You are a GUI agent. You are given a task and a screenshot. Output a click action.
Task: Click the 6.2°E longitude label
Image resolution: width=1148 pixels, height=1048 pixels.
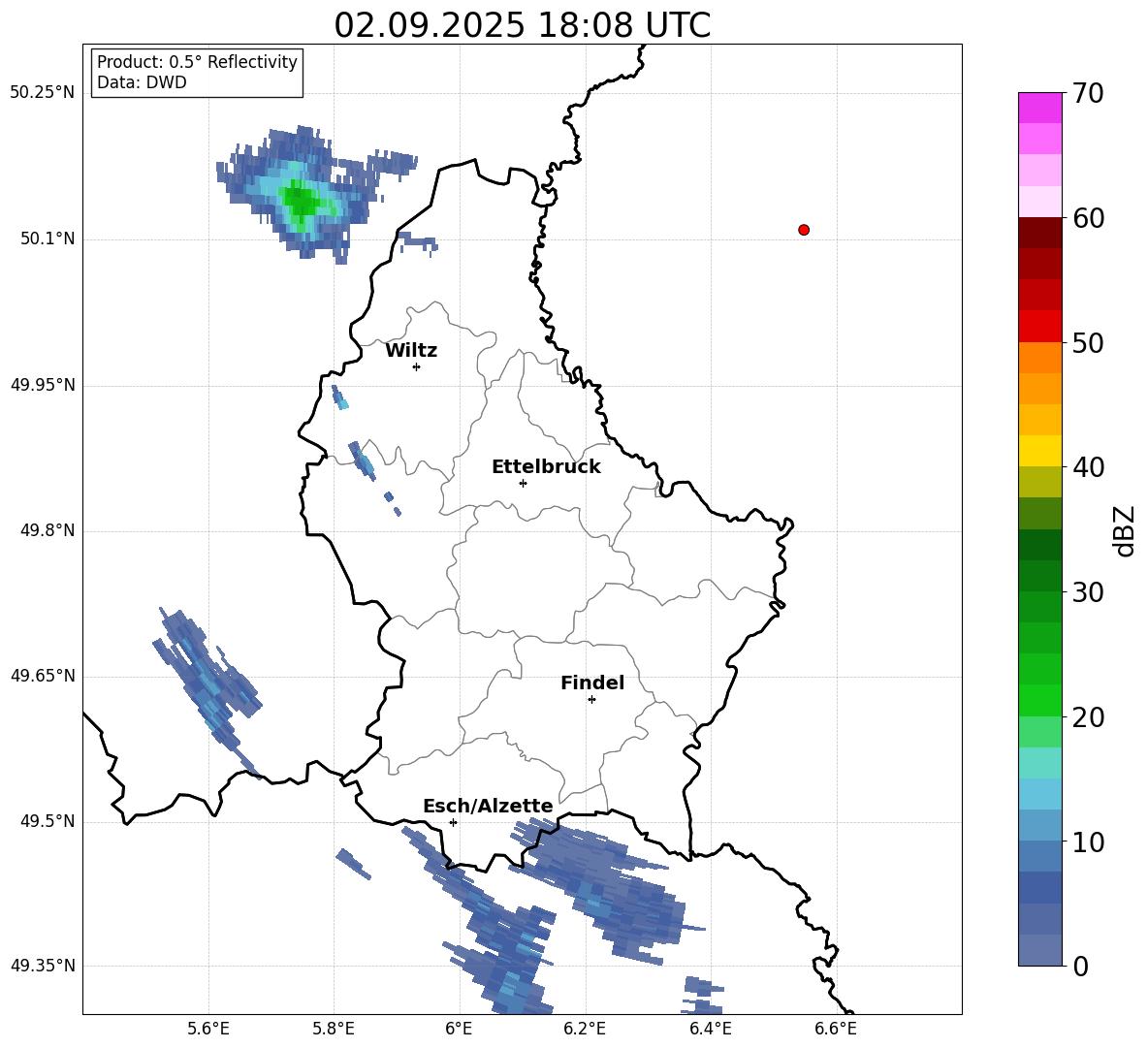click(x=585, y=1029)
